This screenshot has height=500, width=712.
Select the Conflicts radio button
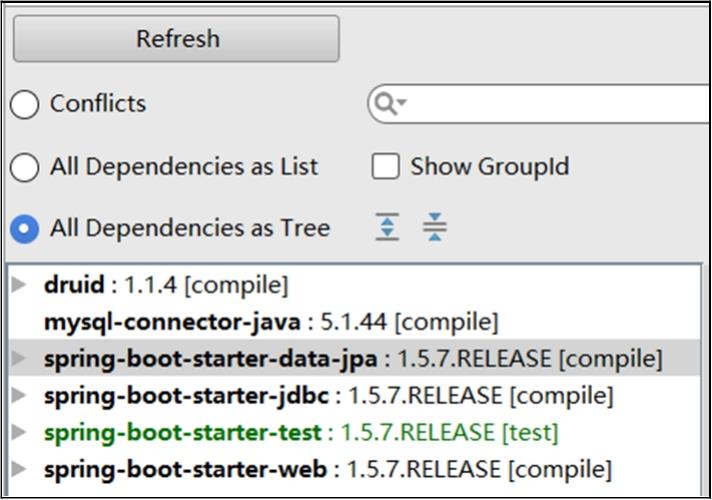click(x=25, y=104)
